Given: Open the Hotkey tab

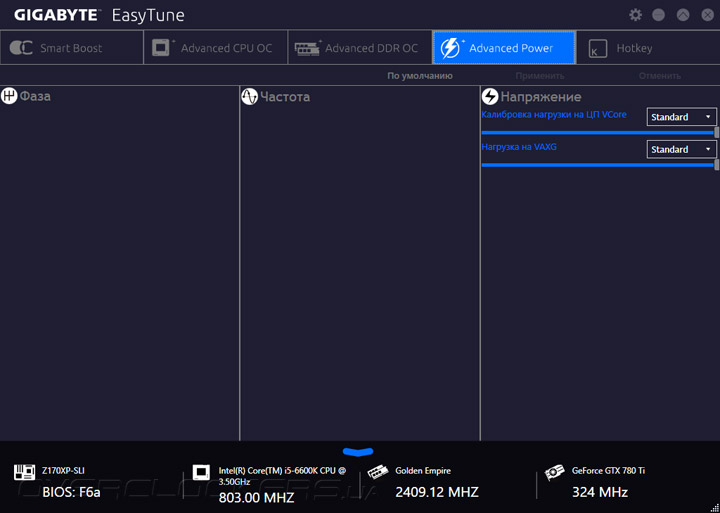Looking at the screenshot, I should (x=648, y=48).
